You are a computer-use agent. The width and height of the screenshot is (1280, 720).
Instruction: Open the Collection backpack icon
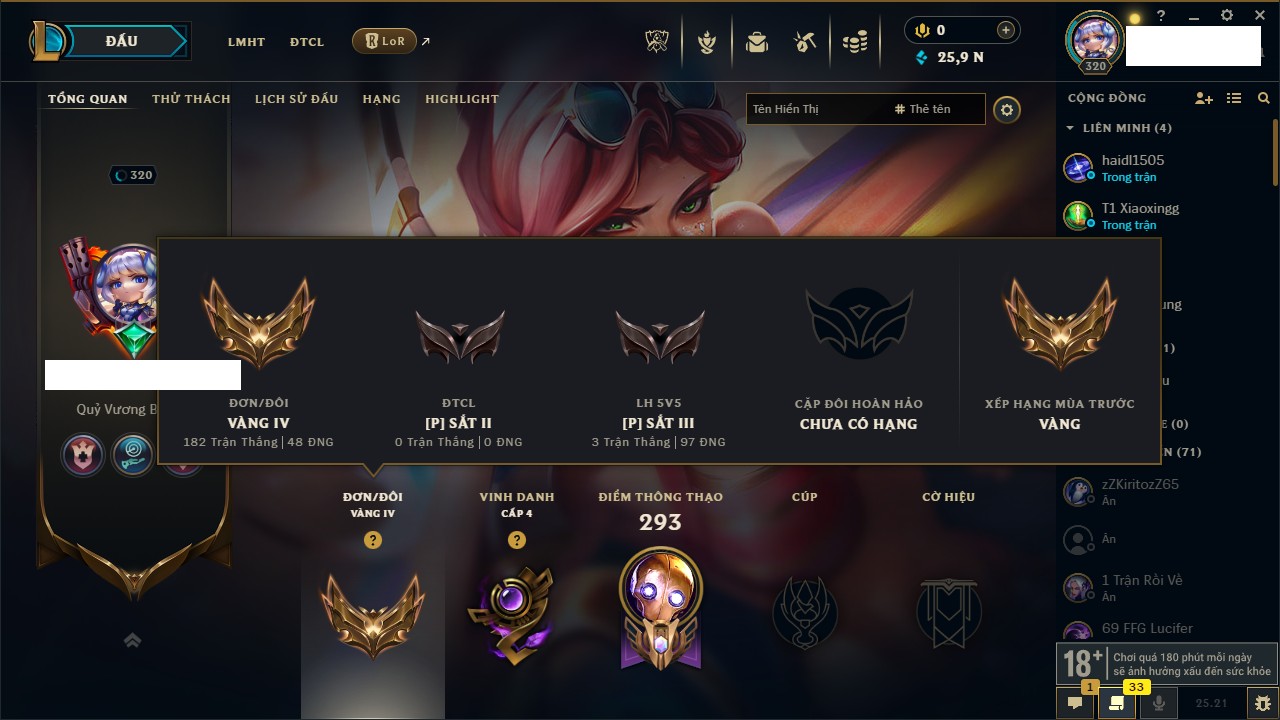(757, 42)
